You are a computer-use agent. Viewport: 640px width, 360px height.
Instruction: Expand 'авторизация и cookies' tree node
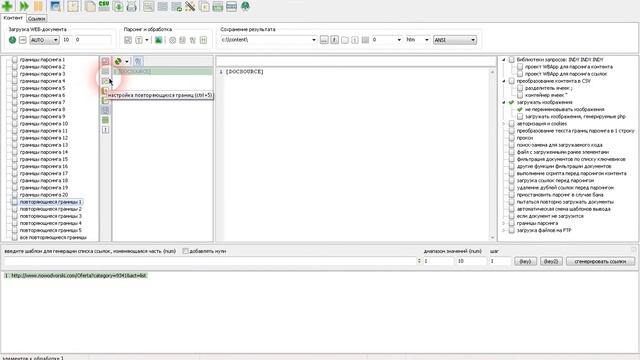(x=504, y=124)
